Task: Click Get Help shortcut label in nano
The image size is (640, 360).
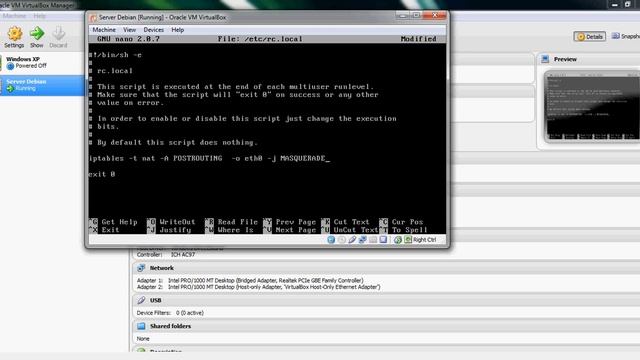Action: 119,222
